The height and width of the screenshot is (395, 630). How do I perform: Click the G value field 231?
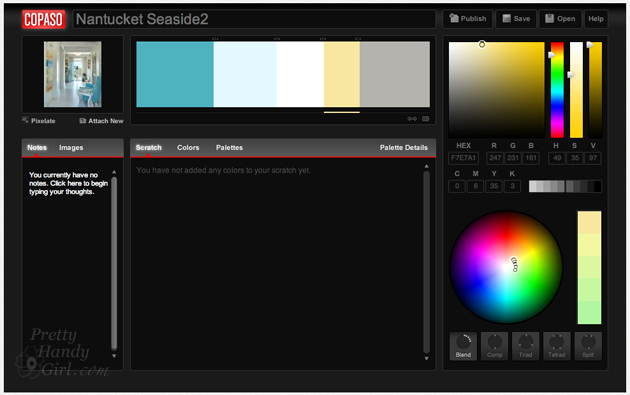coord(513,158)
